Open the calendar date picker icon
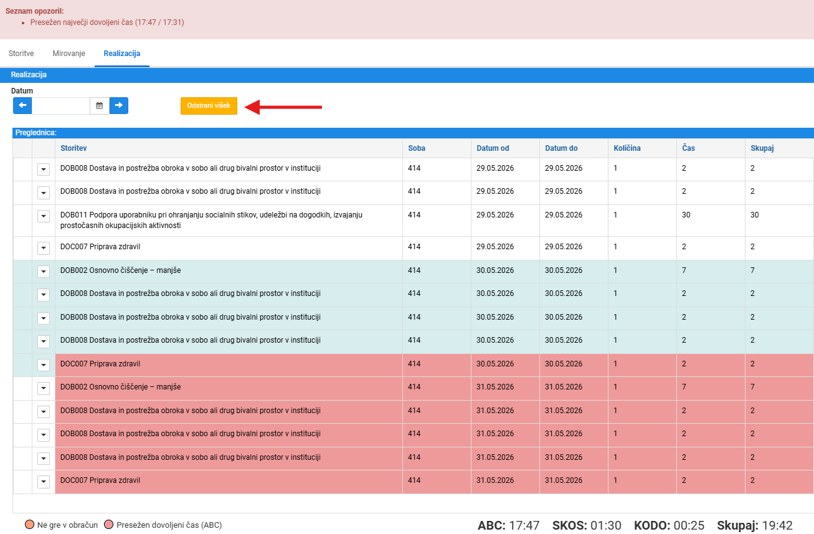Image resolution: width=814 pixels, height=534 pixels. click(x=100, y=105)
